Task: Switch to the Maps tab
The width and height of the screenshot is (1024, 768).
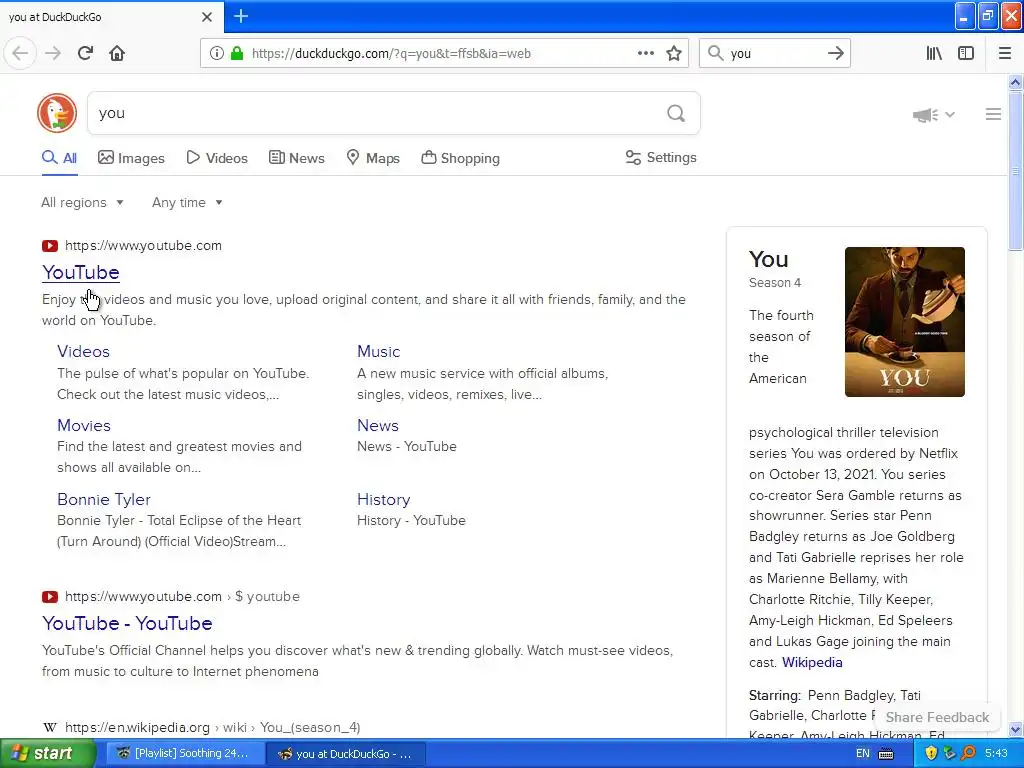Action: click(x=373, y=158)
